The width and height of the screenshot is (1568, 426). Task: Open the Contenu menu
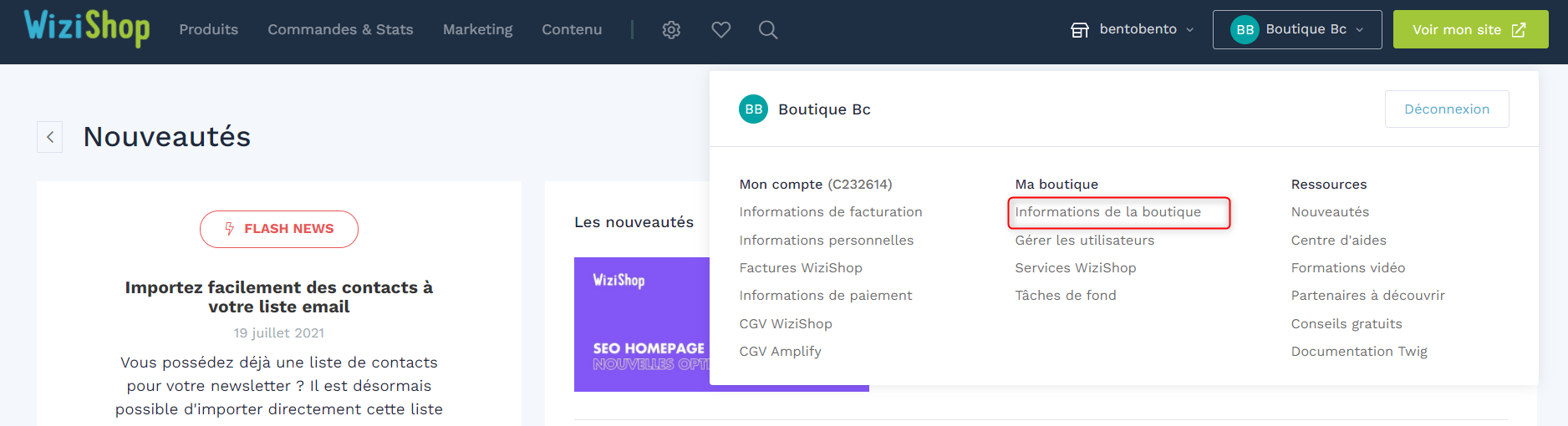coord(572,30)
